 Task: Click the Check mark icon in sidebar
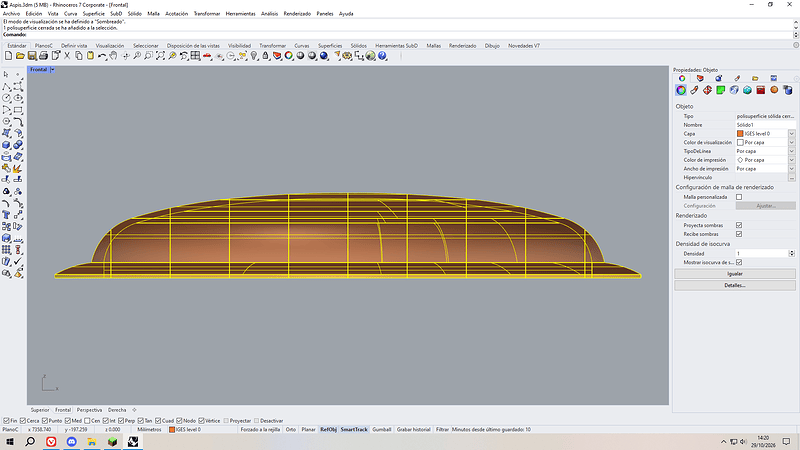18,261
